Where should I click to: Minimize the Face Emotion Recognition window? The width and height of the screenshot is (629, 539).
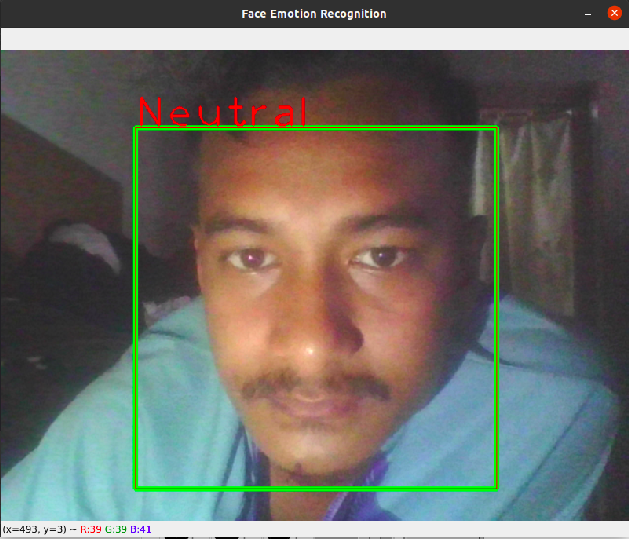pyautogui.click(x=589, y=14)
